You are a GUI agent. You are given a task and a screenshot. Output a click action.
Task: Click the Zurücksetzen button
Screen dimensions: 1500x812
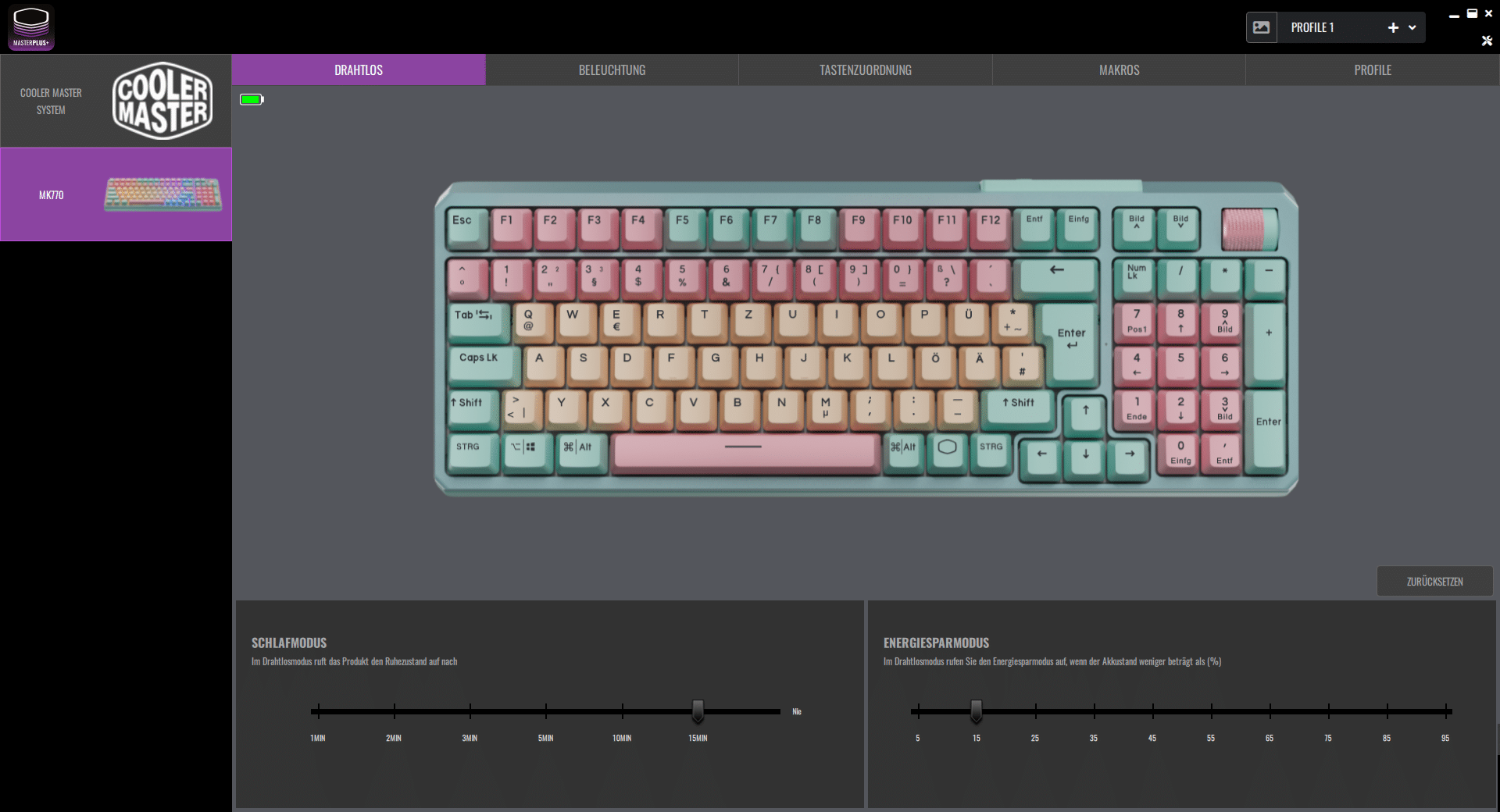coord(1434,582)
